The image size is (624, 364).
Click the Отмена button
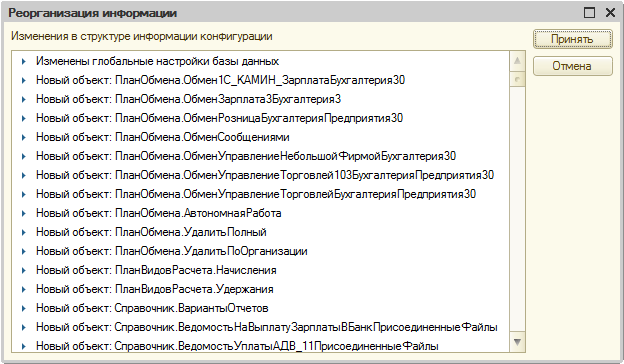tap(572, 66)
